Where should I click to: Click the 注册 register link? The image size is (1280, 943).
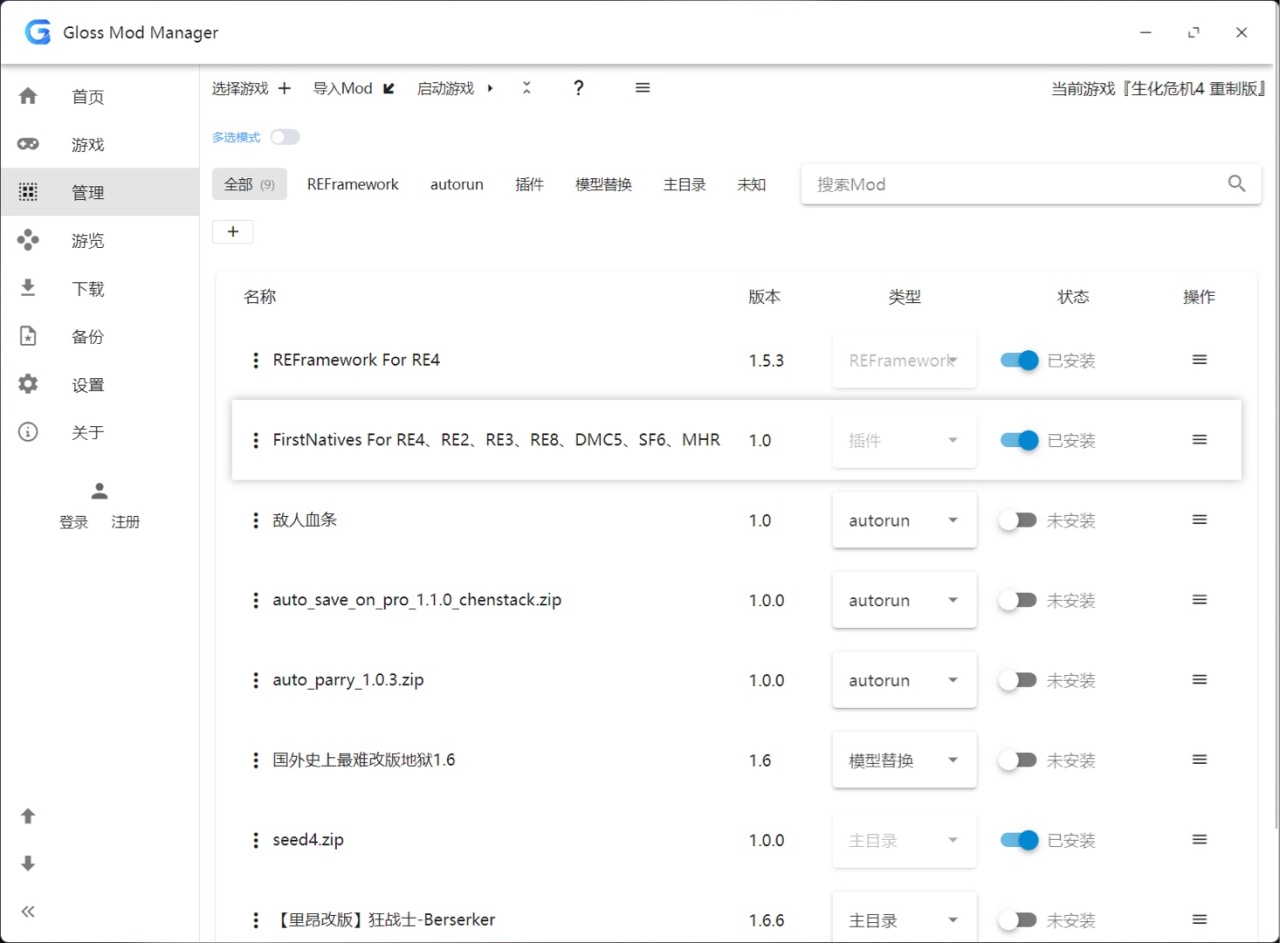coord(126,522)
